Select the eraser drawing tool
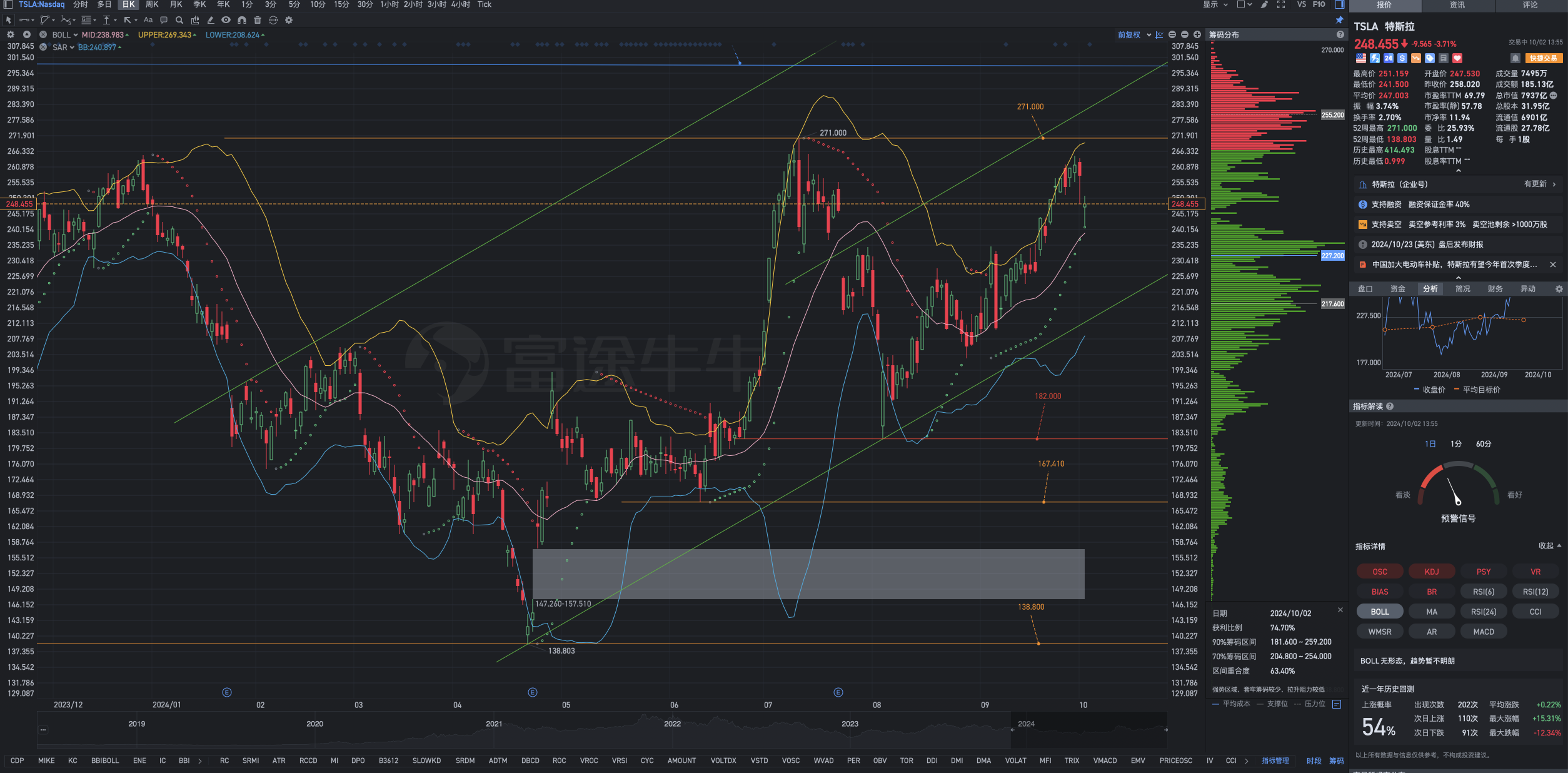The image size is (1568, 773). [x=211, y=20]
